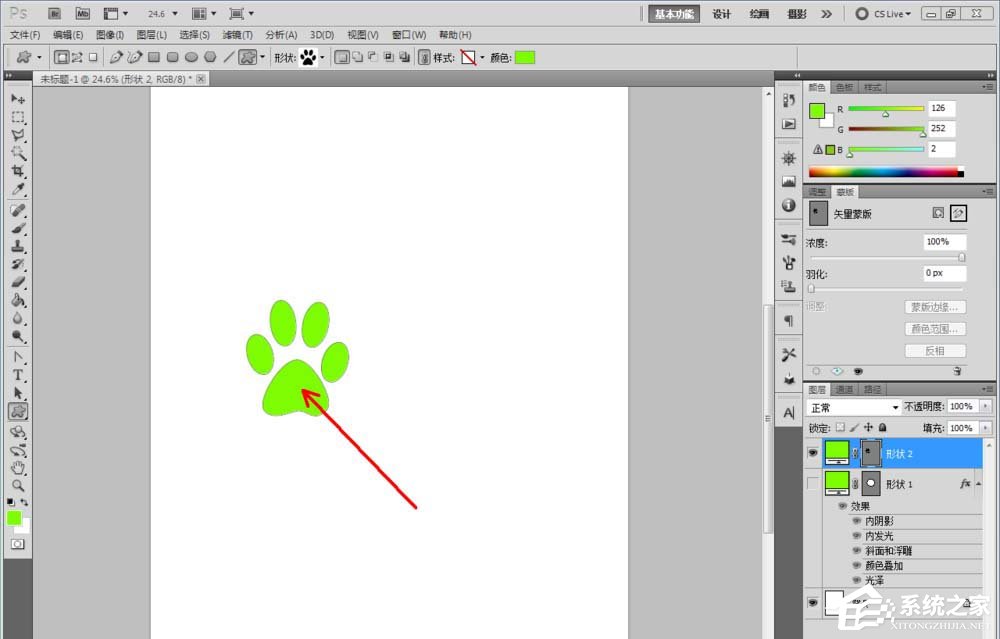Image resolution: width=1000 pixels, height=639 pixels.
Task: Toggle 光泽 effect visibility
Action: coord(857,580)
